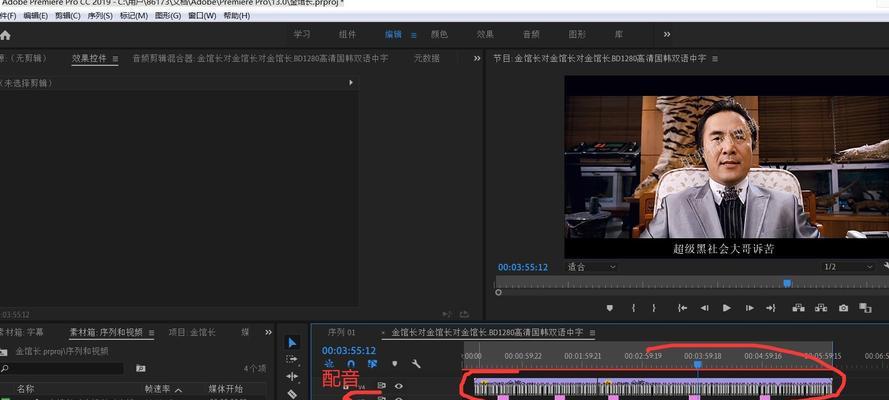Image resolution: width=889 pixels, height=400 pixels.
Task: Click the timeline ruler playhead
Action: point(698,365)
